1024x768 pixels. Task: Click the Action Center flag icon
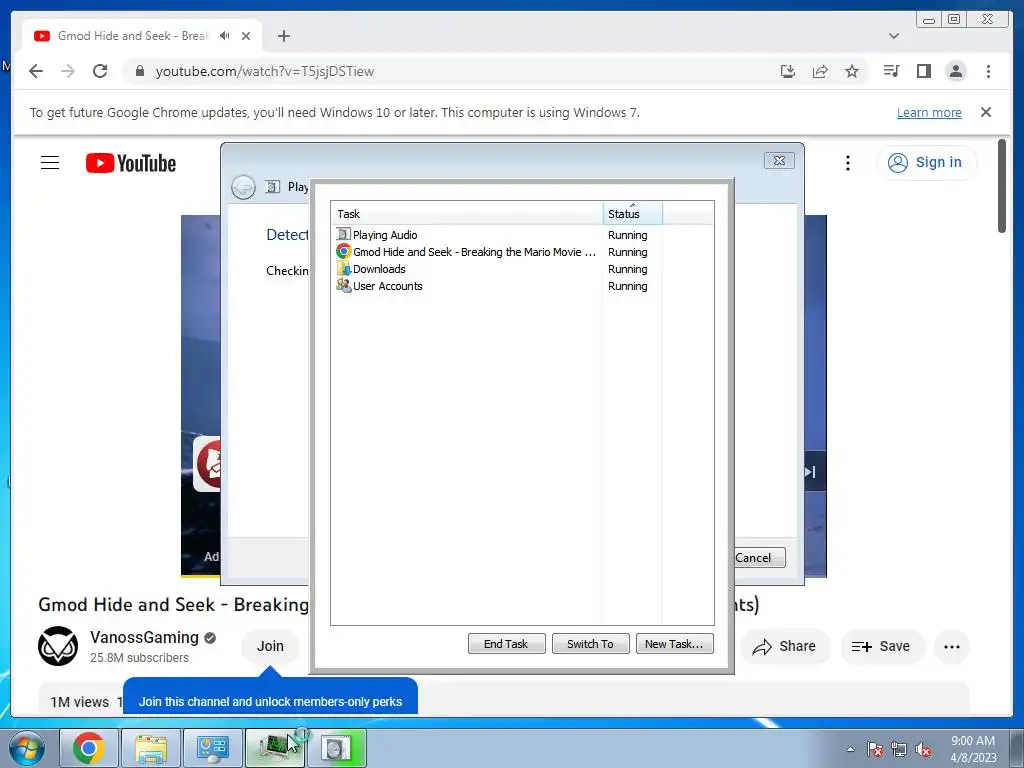(x=875, y=749)
